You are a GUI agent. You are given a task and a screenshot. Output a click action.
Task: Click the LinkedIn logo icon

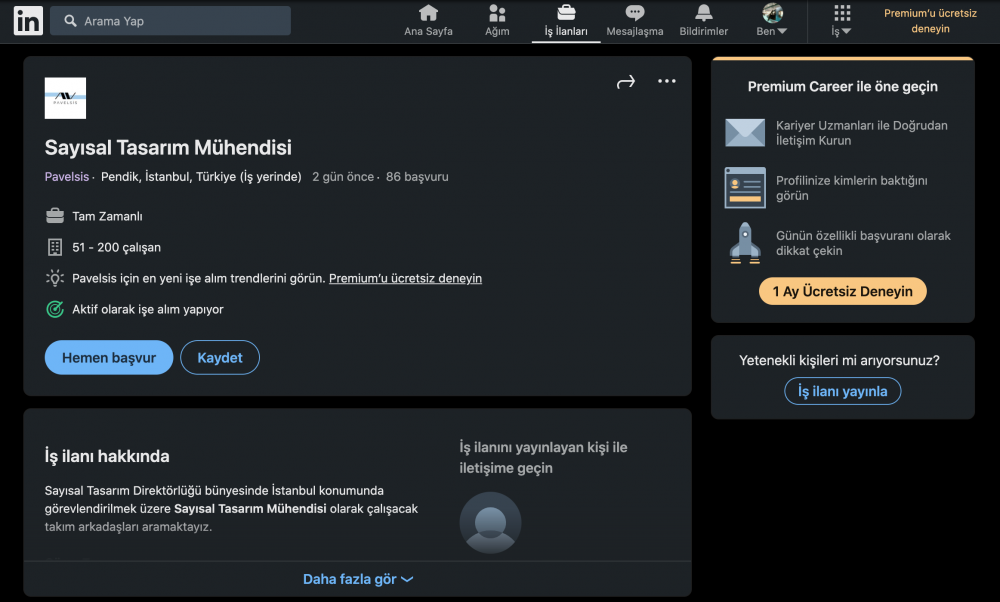tap(28, 21)
